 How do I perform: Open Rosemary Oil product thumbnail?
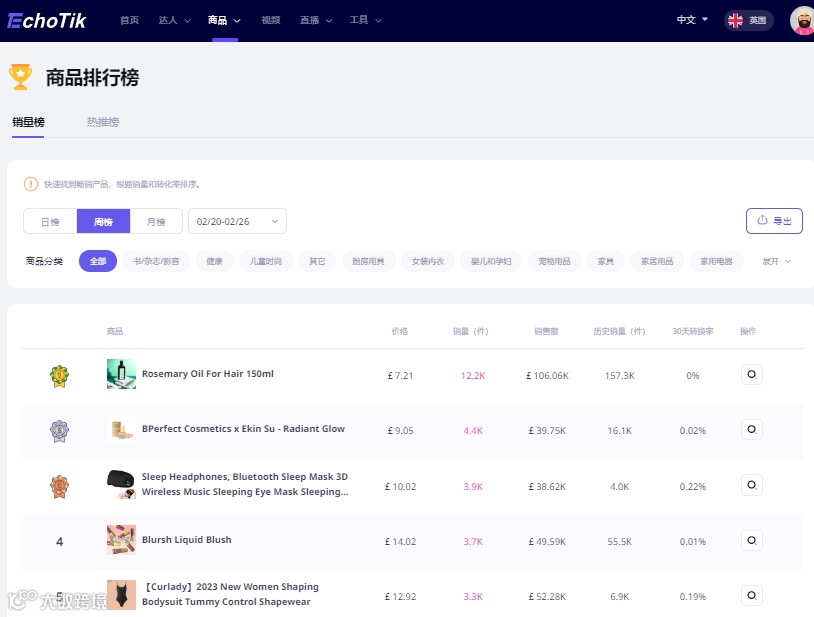[x=121, y=374]
